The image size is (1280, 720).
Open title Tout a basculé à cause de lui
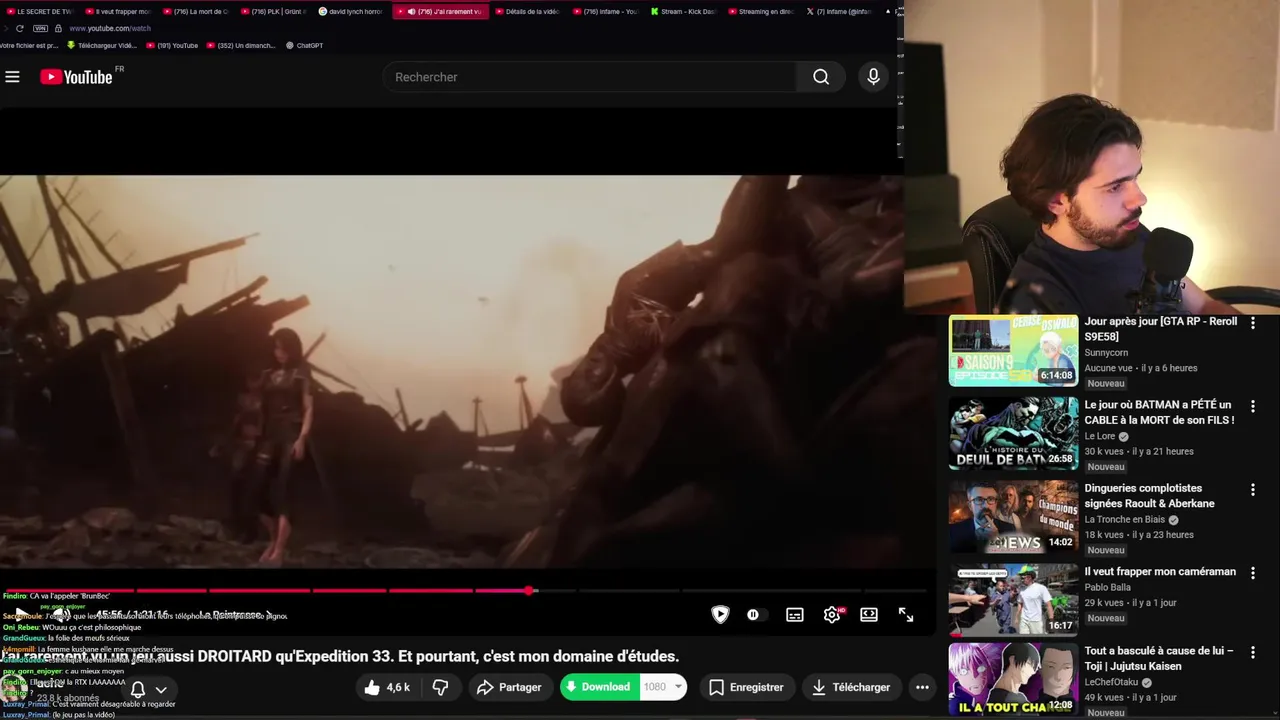pyautogui.click(x=1159, y=658)
